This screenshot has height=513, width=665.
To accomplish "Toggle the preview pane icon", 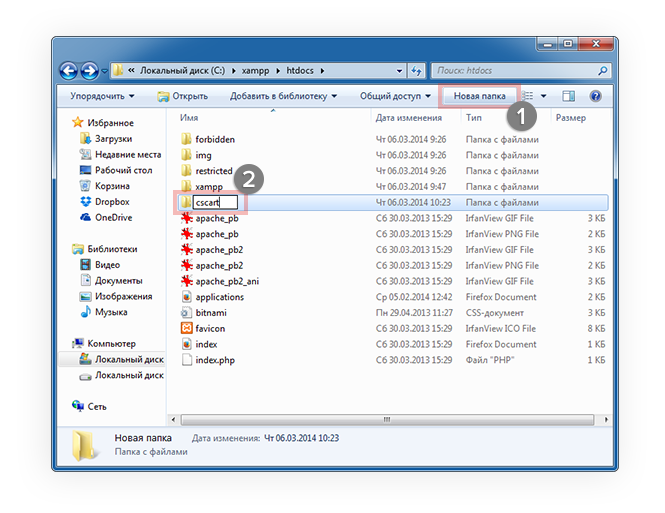I will point(568,96).
